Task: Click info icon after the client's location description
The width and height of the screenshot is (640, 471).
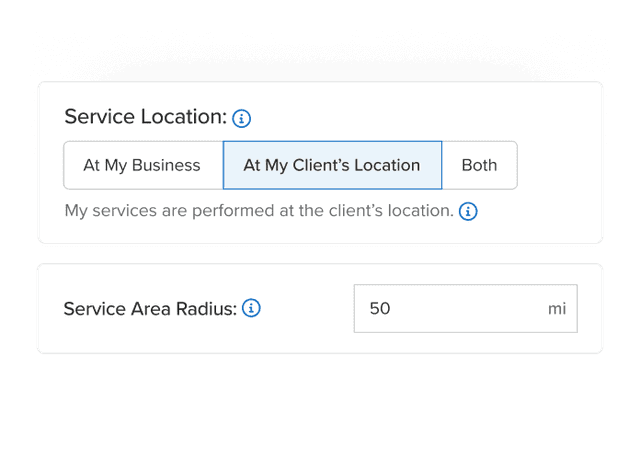Action: pyautogui.click(x=468, y=211)
